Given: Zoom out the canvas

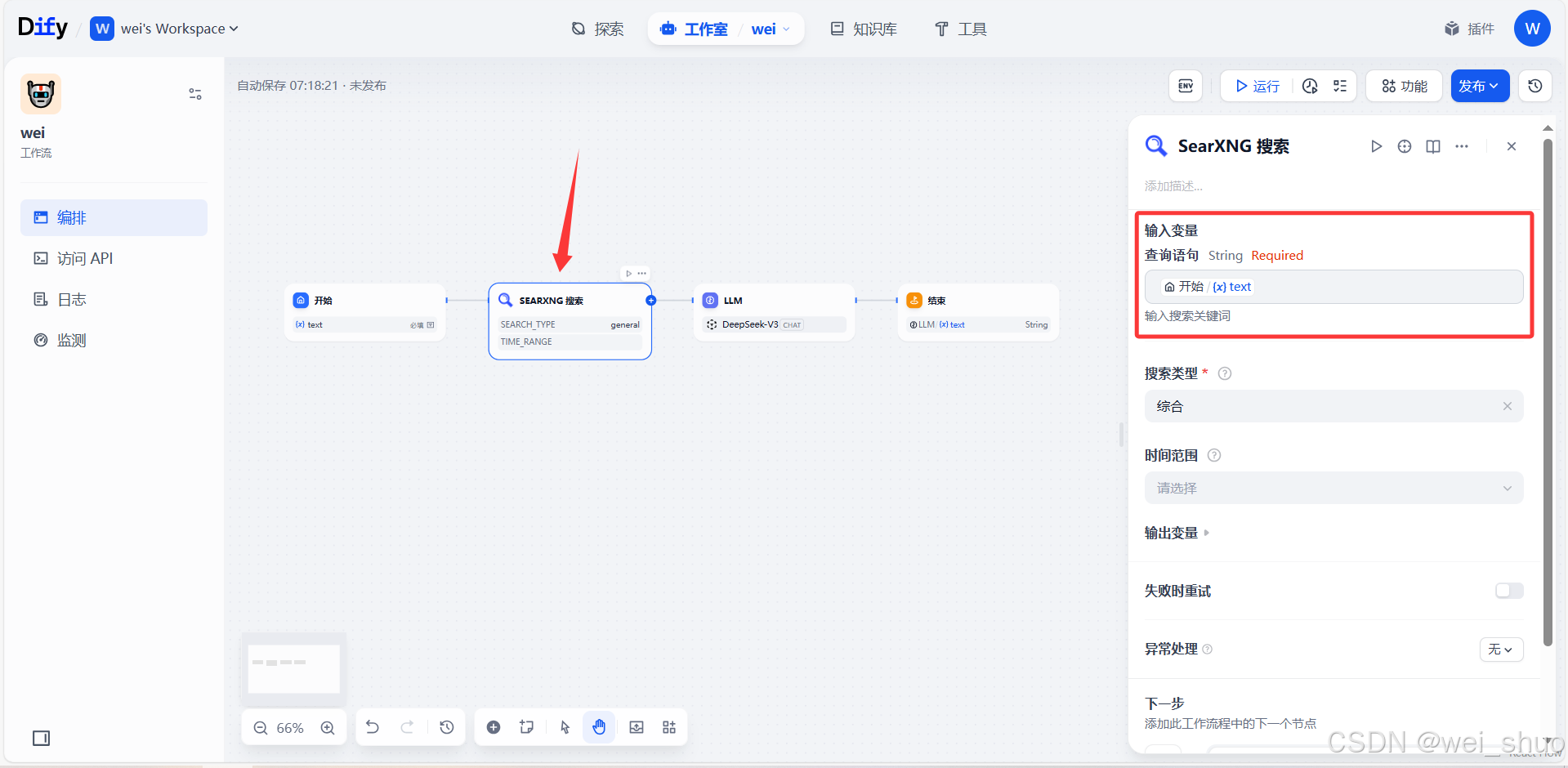Looking at the screenshot, I should click(x=261, y=728).
